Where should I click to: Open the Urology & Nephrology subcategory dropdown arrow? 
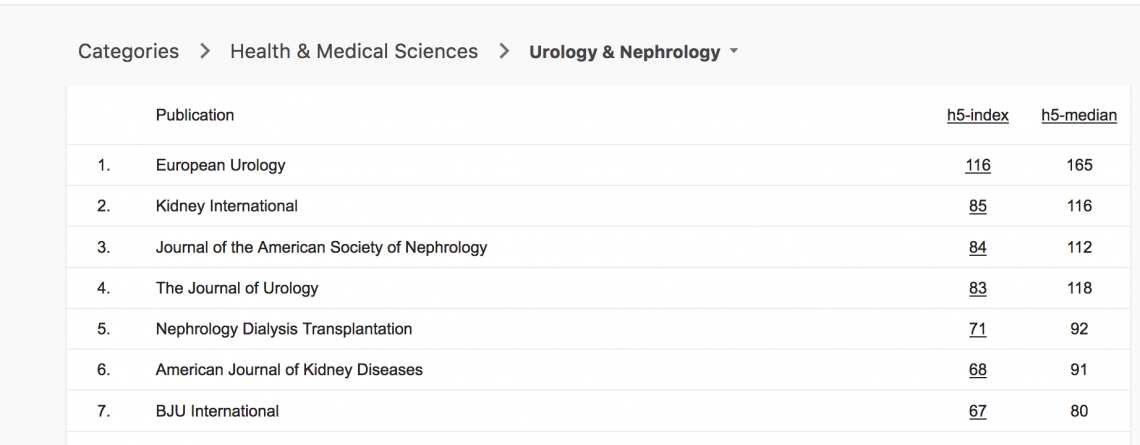pyautogui.click(x=734, y=52)
